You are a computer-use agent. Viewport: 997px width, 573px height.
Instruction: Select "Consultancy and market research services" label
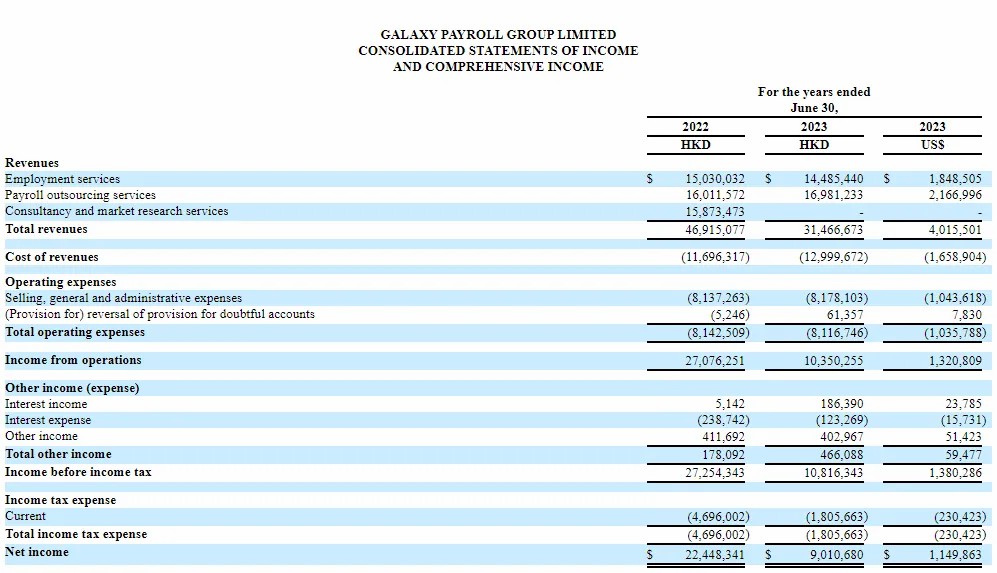pyautogui.click(x=116, y=211)
